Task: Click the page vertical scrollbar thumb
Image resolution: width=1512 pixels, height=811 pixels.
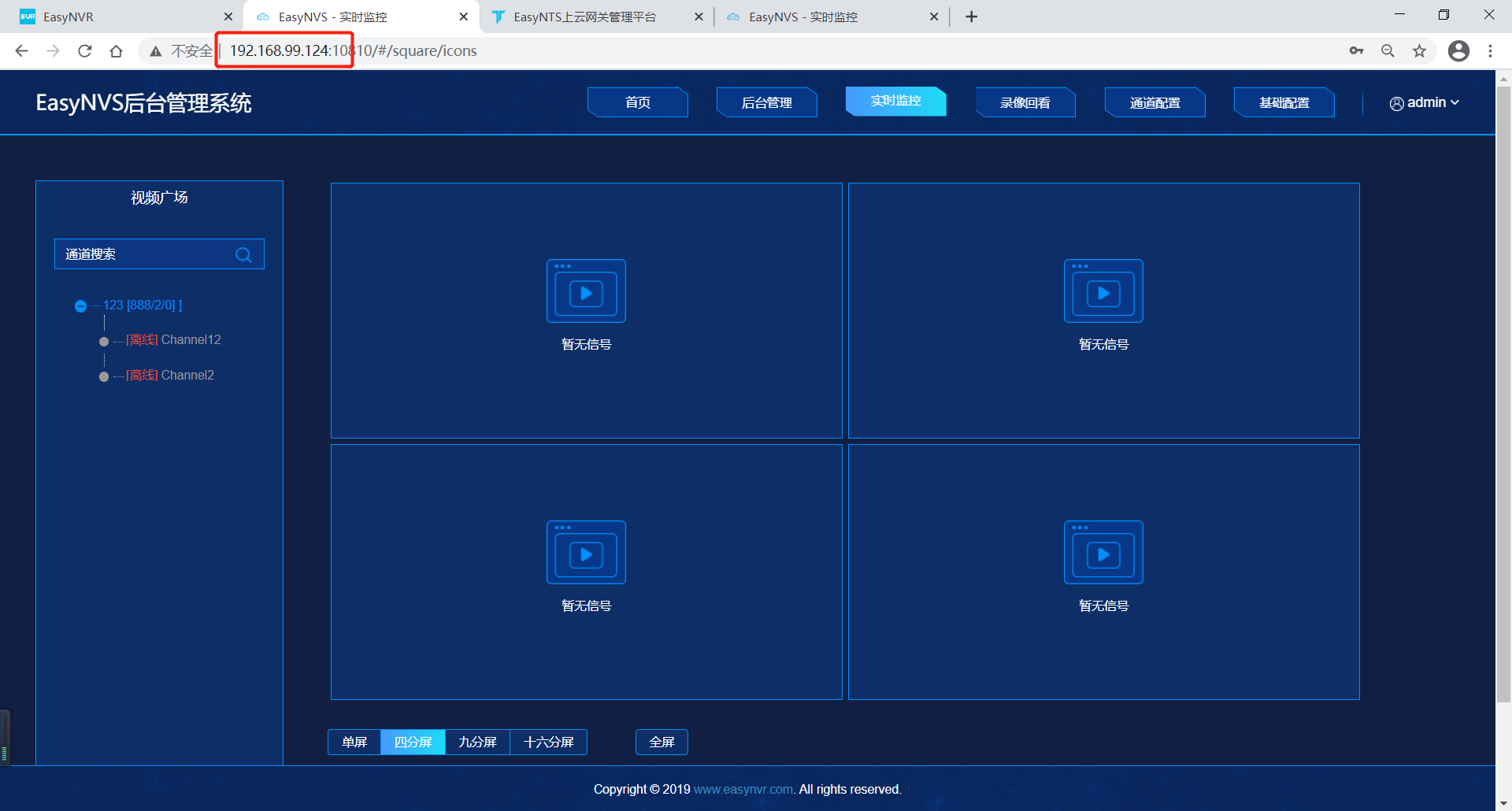Action: tap(1503, 394)
